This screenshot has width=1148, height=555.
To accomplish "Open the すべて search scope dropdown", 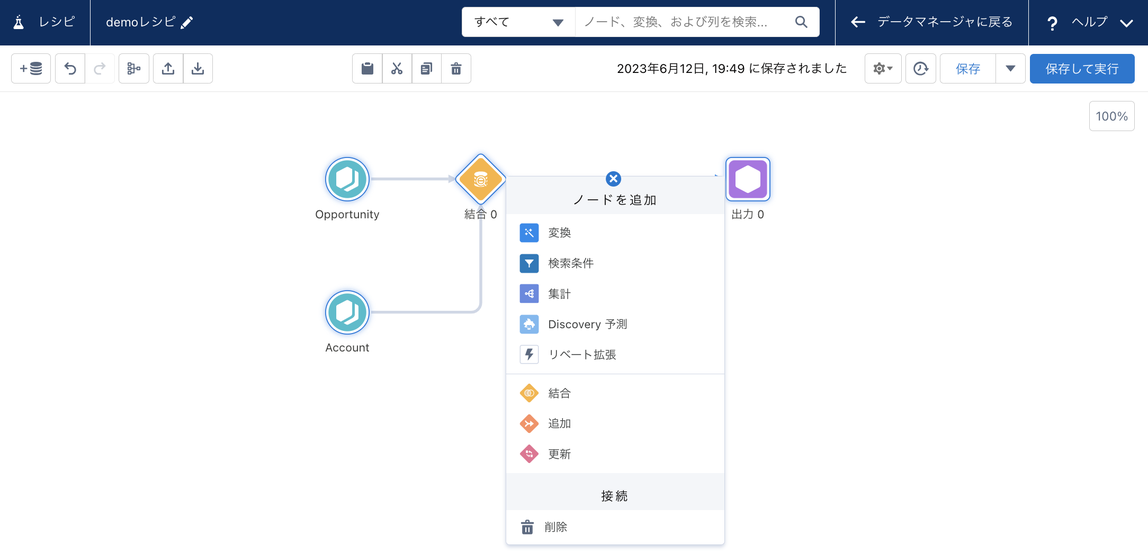I will click(x=519, y=22).
